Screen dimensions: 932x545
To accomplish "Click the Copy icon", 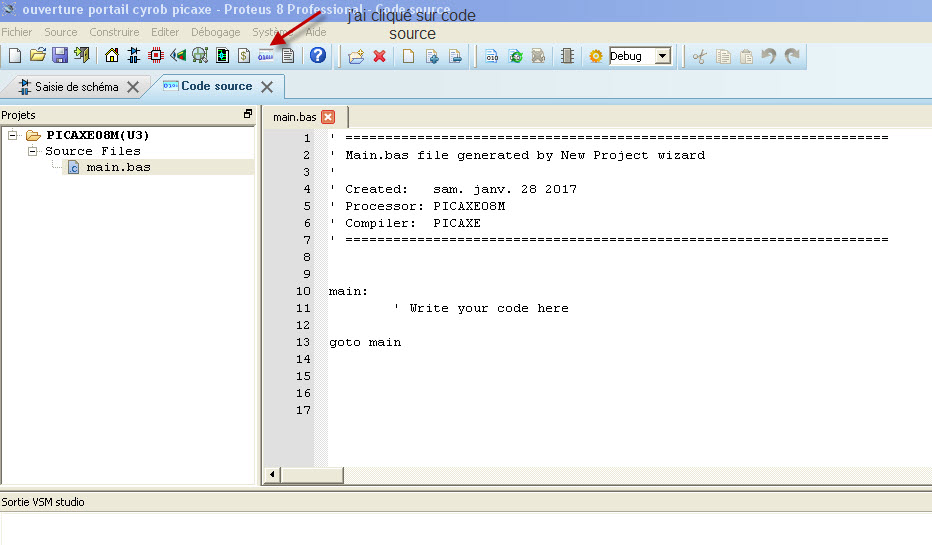I will (723, 56).
